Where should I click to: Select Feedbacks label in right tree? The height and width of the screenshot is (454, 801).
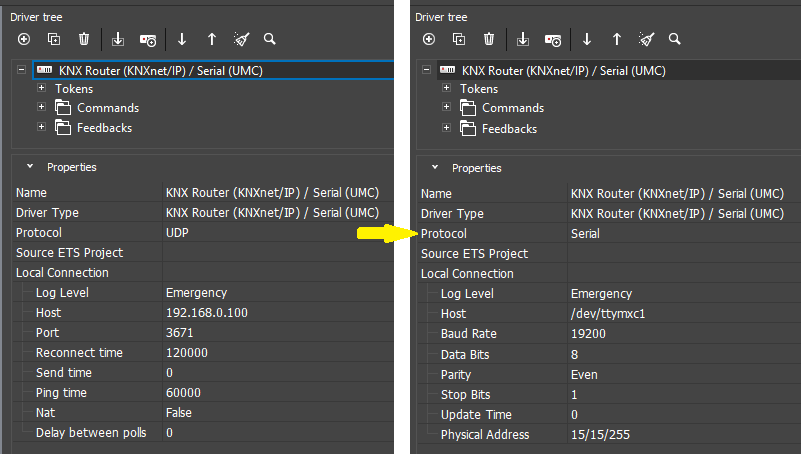click(x=509, y=129)
